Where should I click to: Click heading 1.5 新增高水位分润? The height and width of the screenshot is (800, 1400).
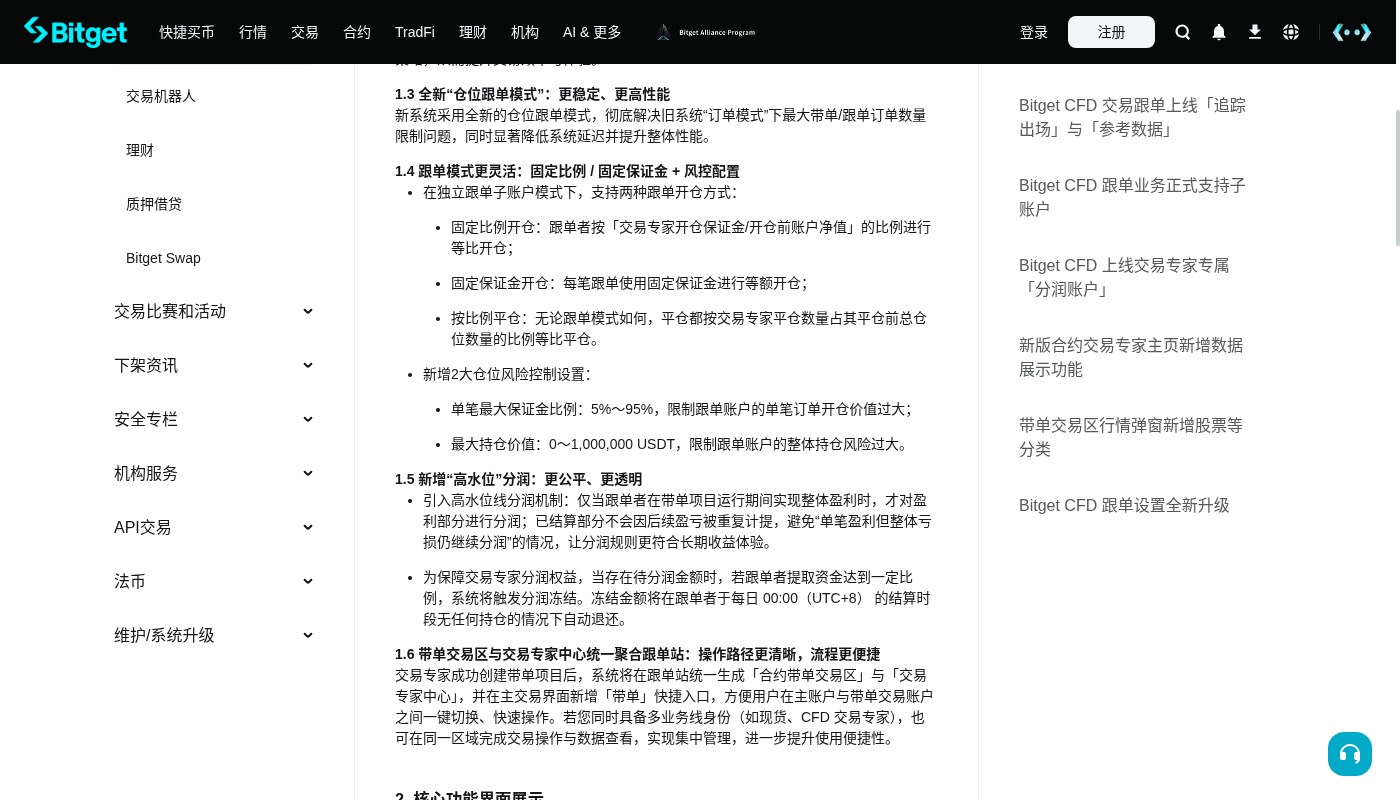[518, 479]
